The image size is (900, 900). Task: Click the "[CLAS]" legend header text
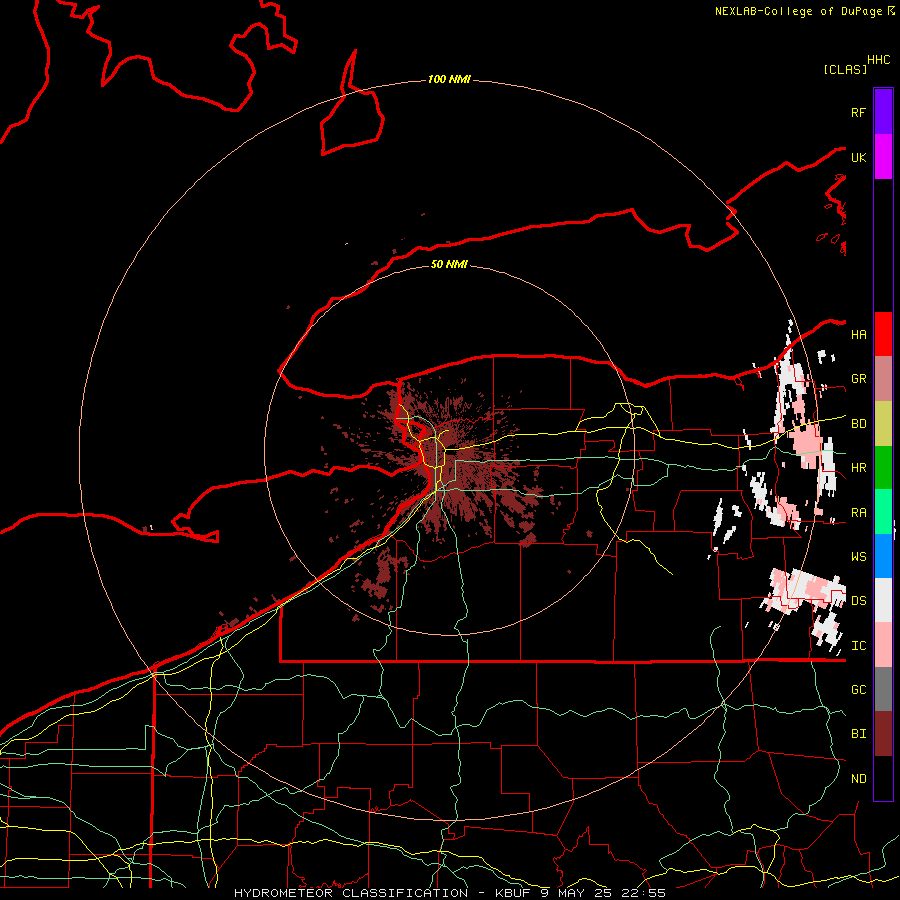click(845, 70)
